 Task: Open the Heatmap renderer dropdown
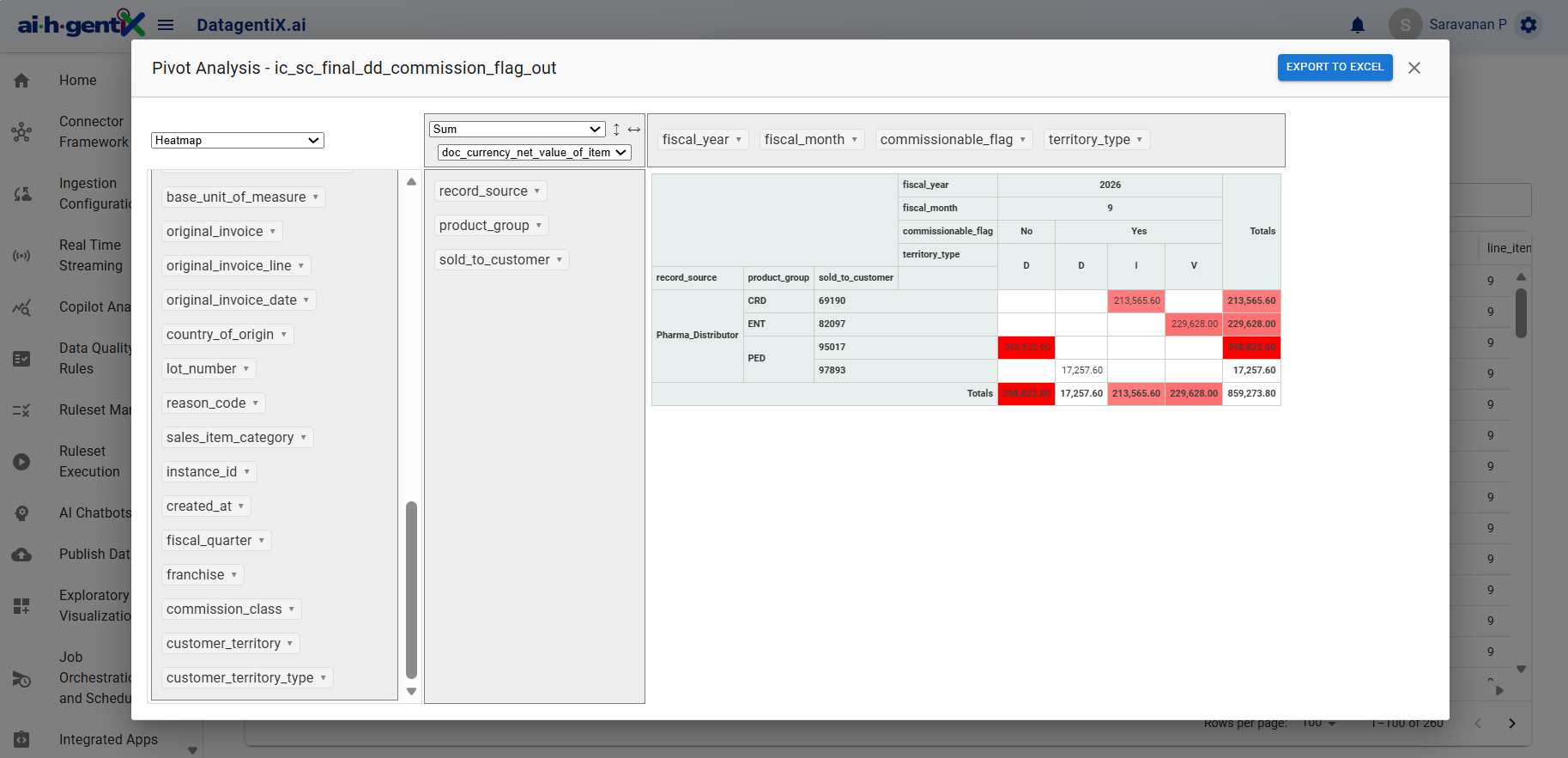coord(237,141)
